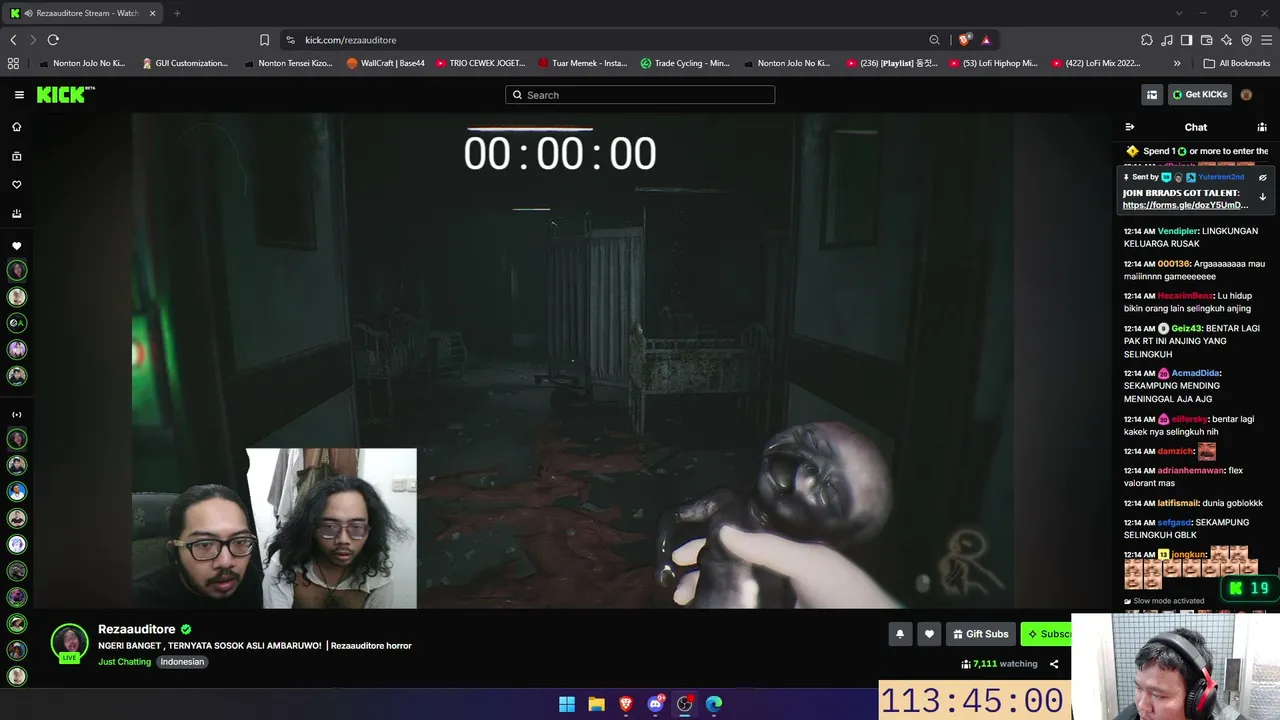The width and height of the screenshot is (1280, 720).
Task: Open the Just Chatting category link
Action: coord(124,662)
